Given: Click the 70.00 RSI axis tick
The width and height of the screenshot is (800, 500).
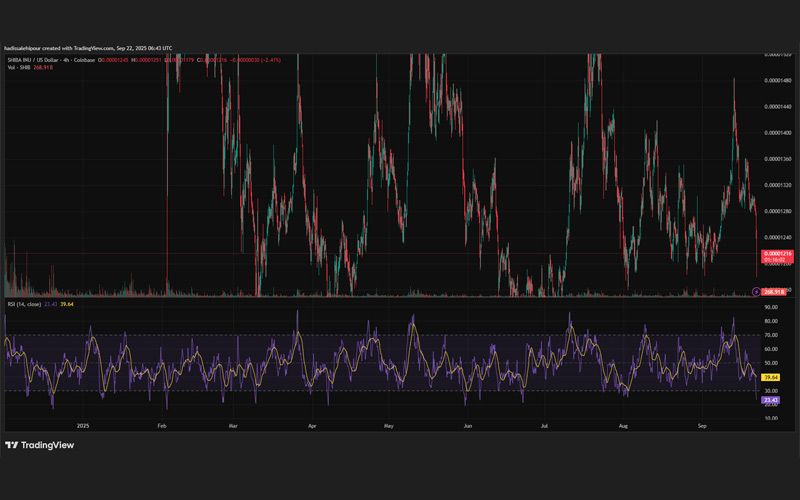Looking at the screenshot, I should point(771,335).
